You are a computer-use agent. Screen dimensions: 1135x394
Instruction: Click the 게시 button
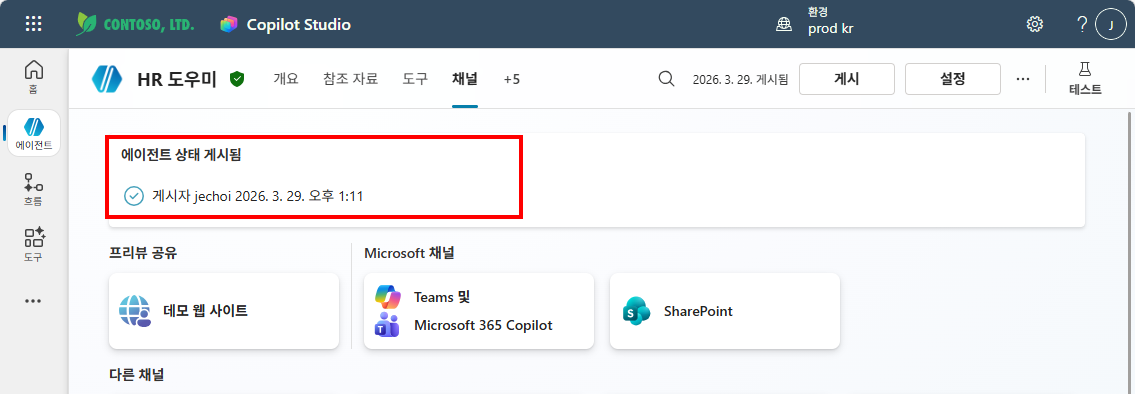point(847,79)
